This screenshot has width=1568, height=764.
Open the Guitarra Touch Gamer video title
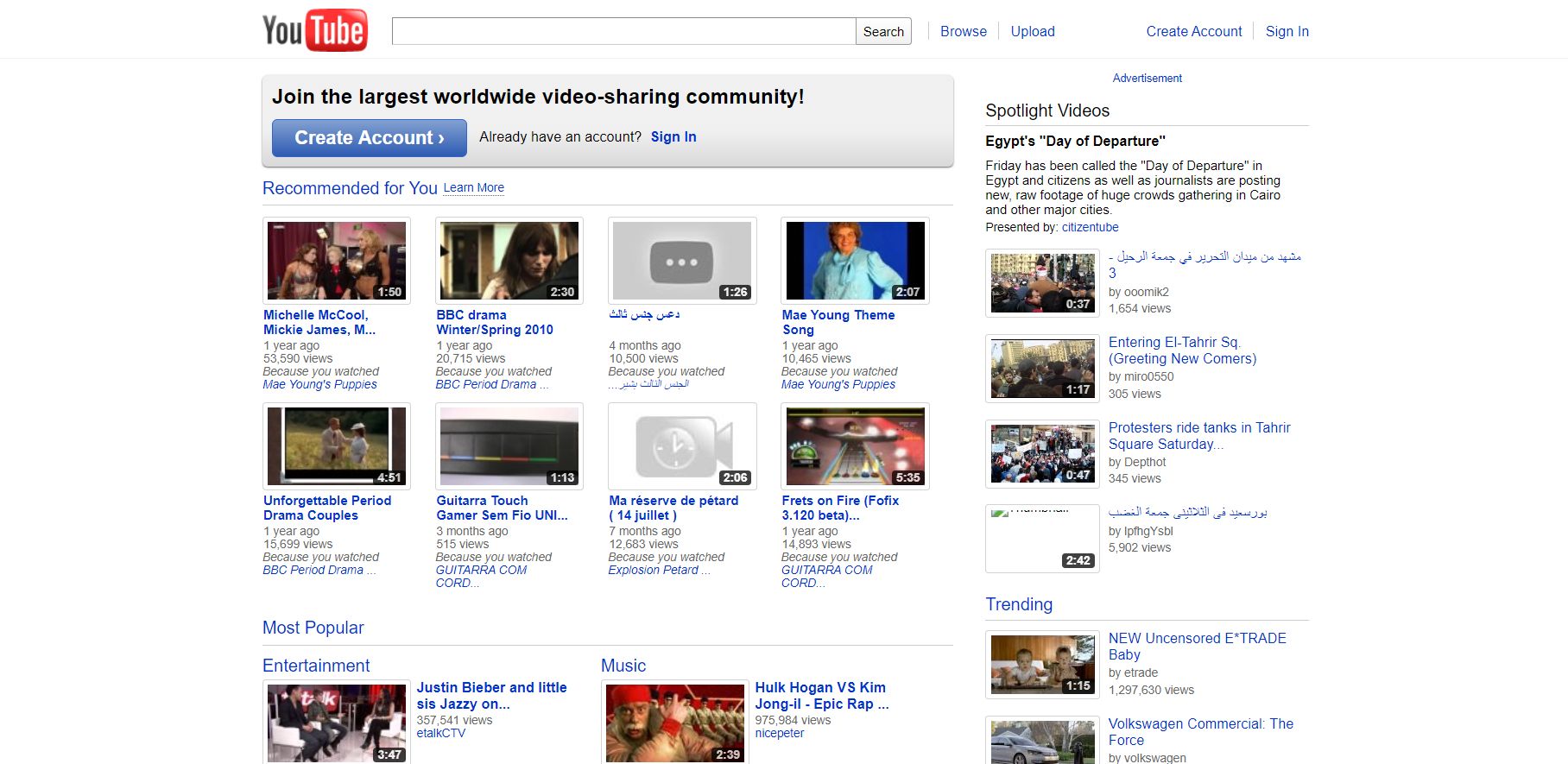tap(502, 508)
